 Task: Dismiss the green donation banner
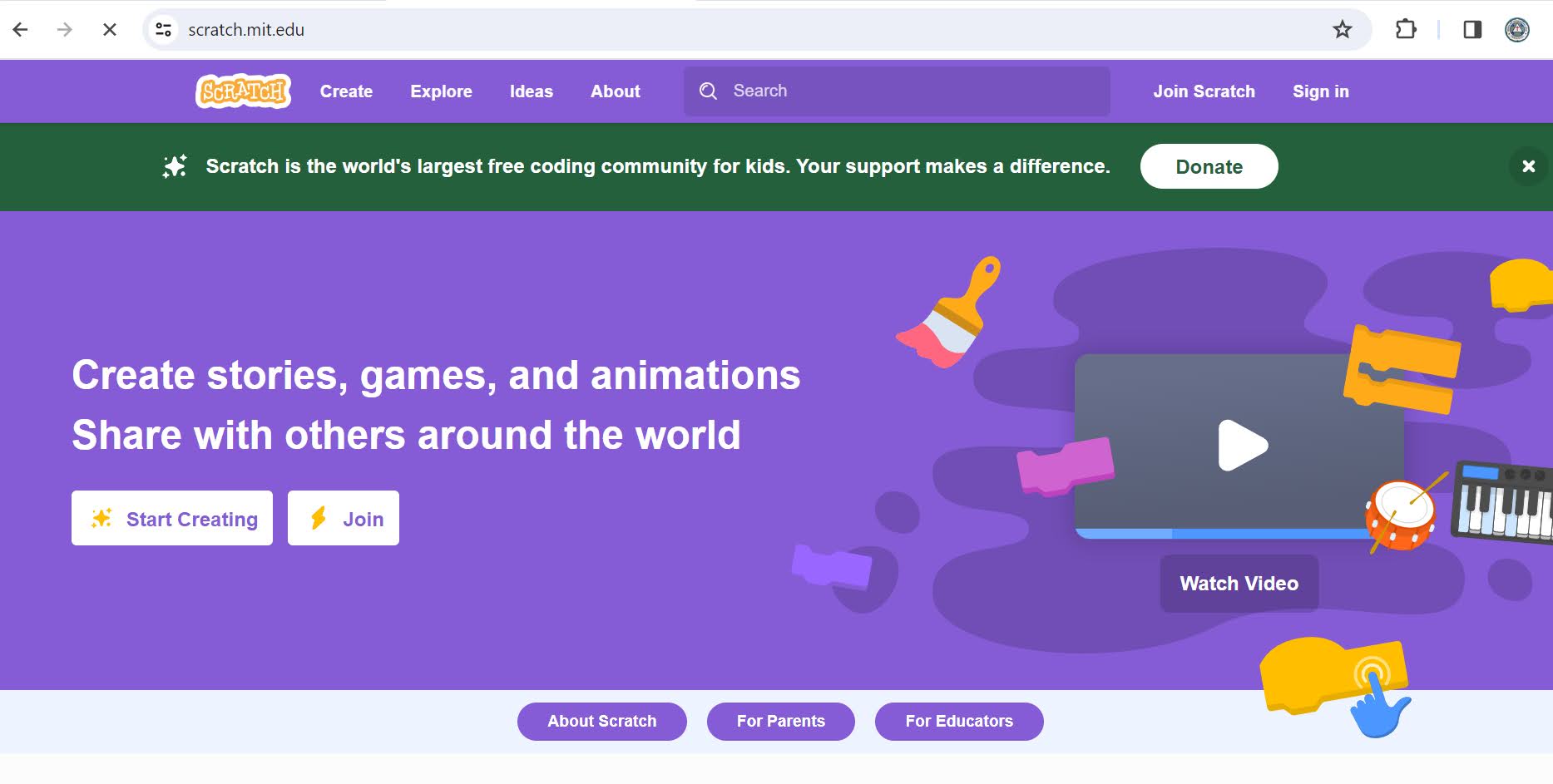click(x=1528, y=166)
